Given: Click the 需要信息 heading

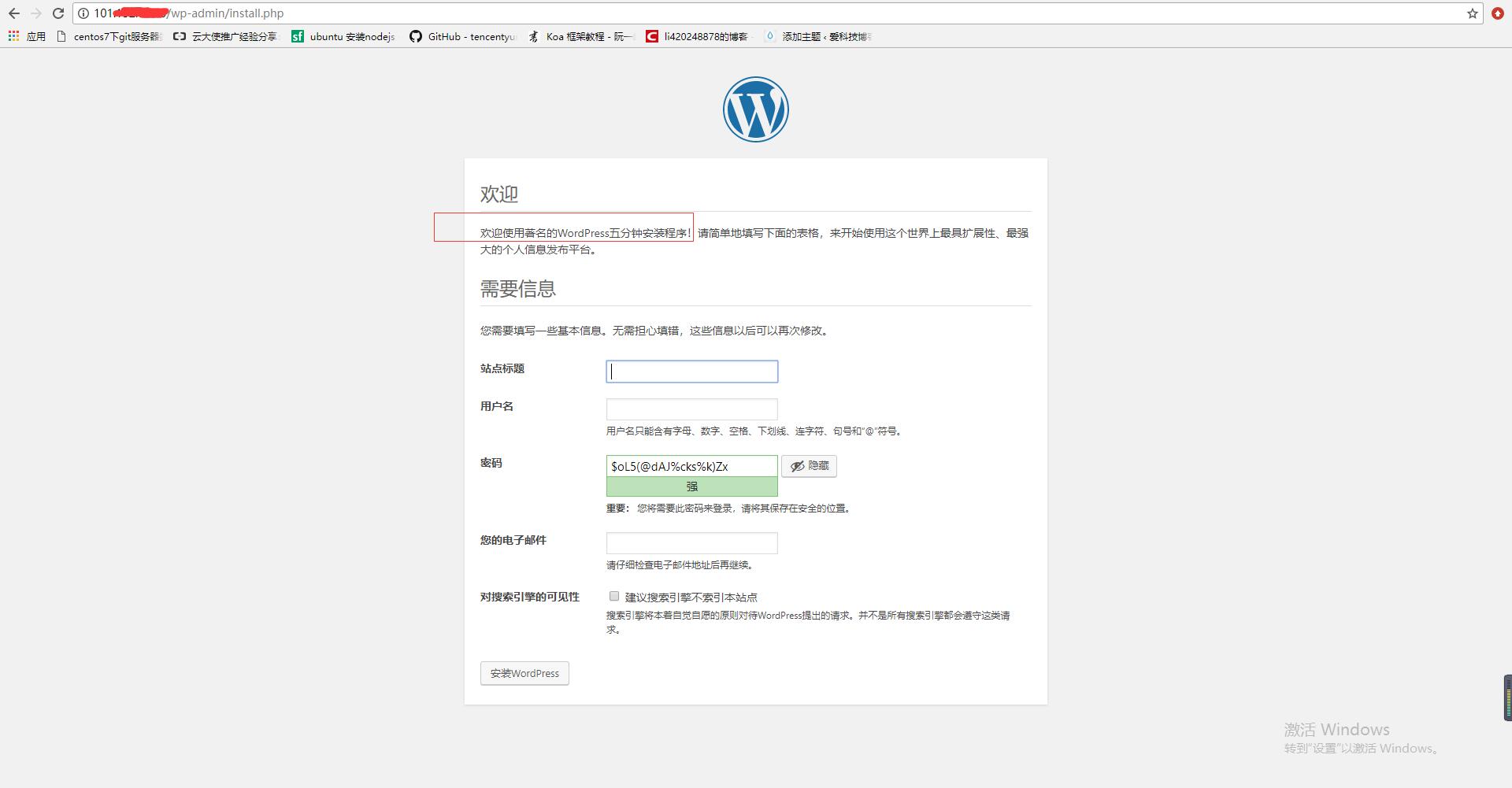Looking at the screenshot, I should point(518,289).
